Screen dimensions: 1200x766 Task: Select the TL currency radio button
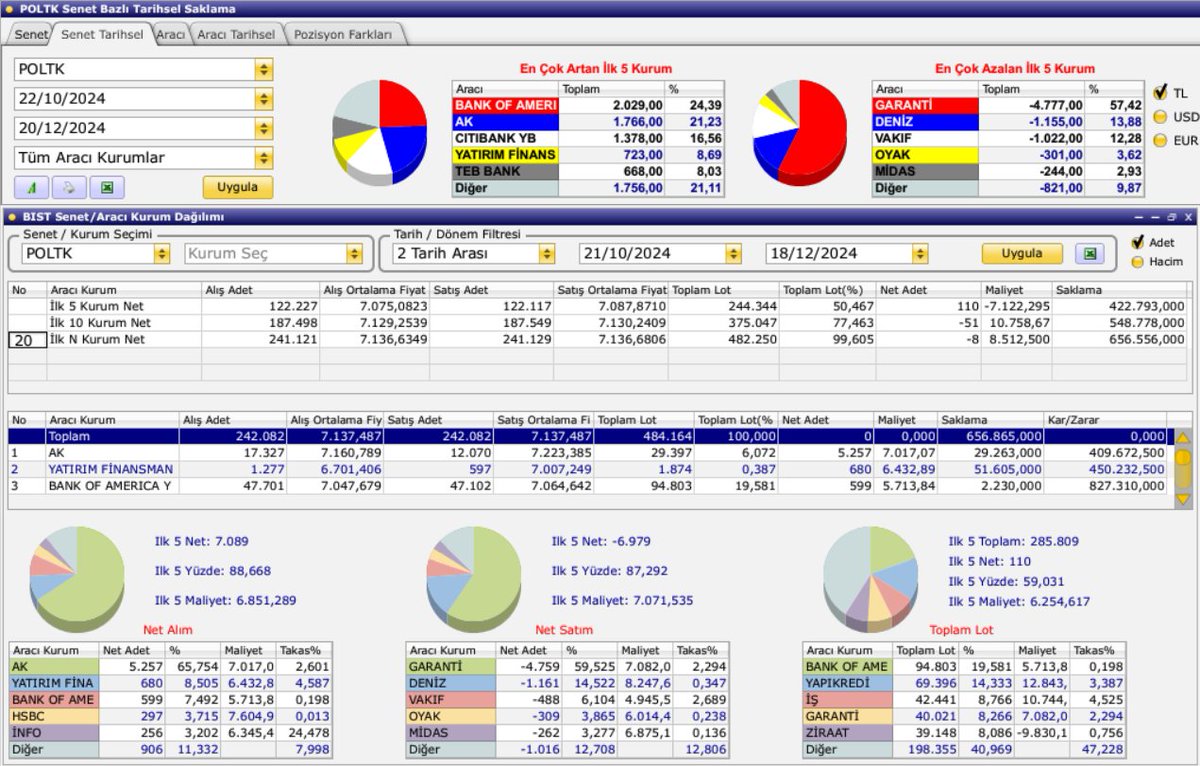tap(1160, 92)
